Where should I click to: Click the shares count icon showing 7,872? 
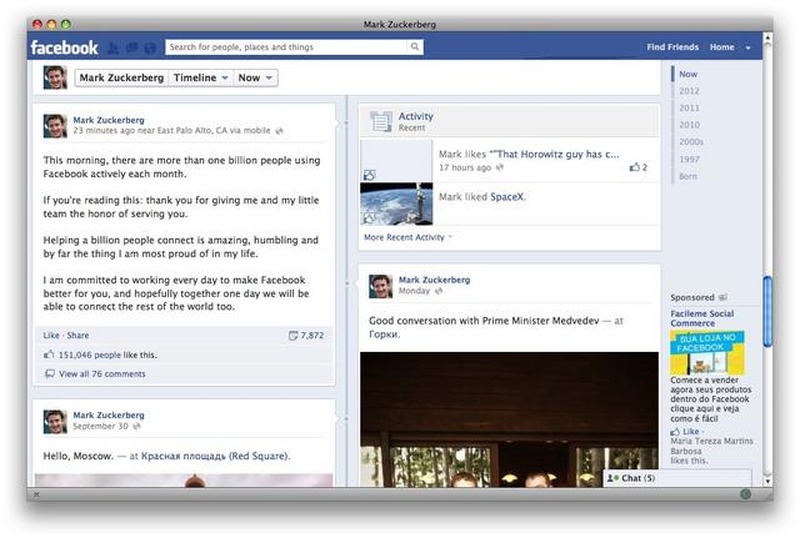tap(293, 335)
